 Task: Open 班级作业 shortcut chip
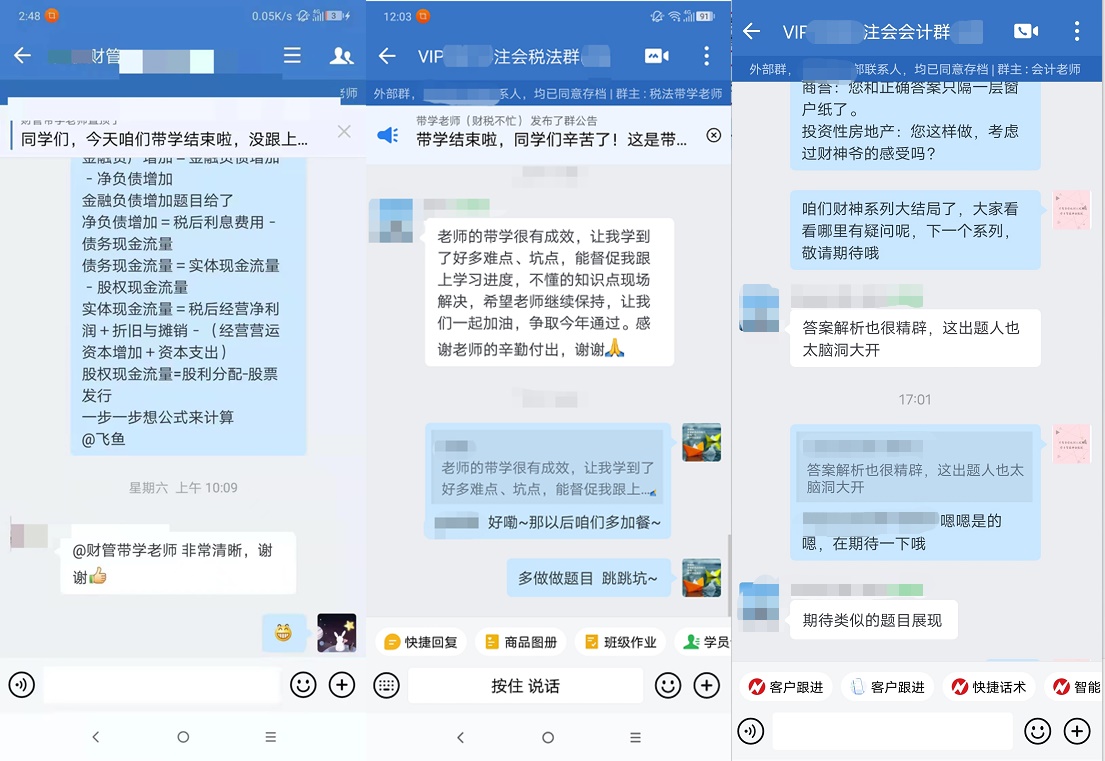tap(621, 642)
